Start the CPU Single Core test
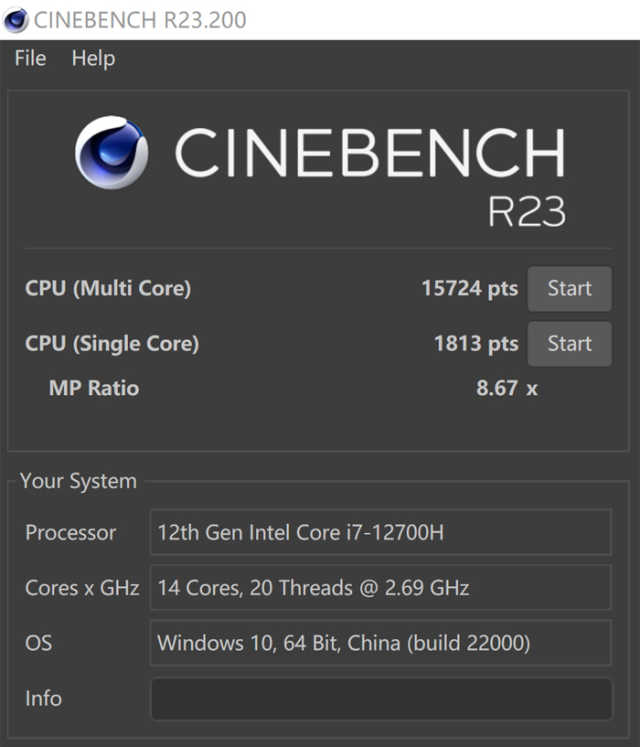 (569, 344)
